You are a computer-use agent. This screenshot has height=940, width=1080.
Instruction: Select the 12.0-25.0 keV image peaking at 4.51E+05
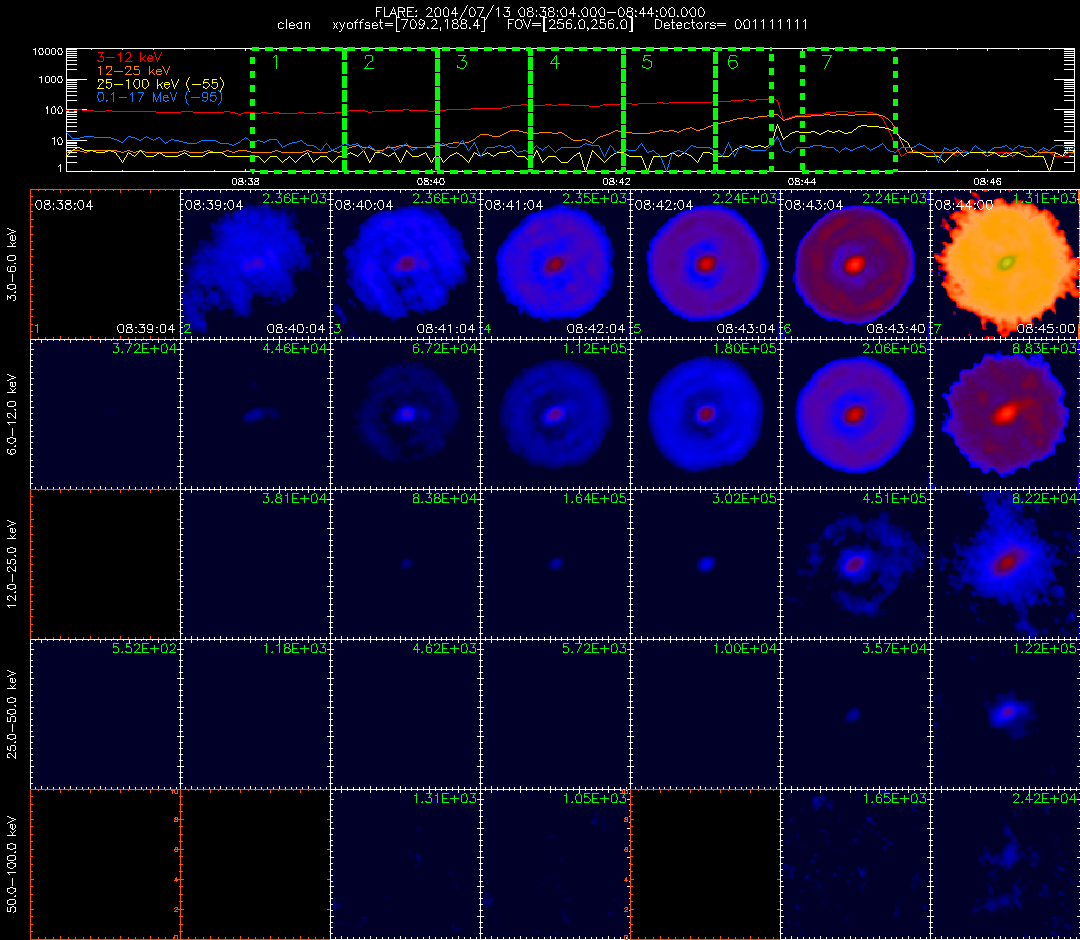855,563
